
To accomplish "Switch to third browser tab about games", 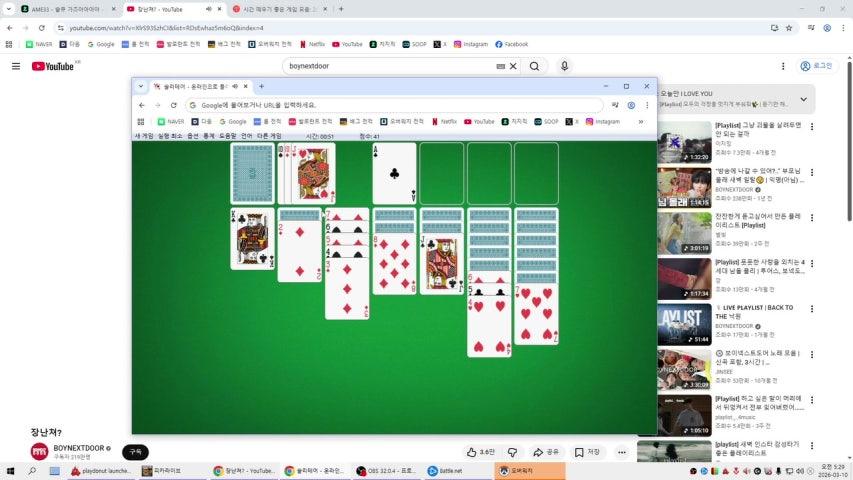I will coord(280,9).
